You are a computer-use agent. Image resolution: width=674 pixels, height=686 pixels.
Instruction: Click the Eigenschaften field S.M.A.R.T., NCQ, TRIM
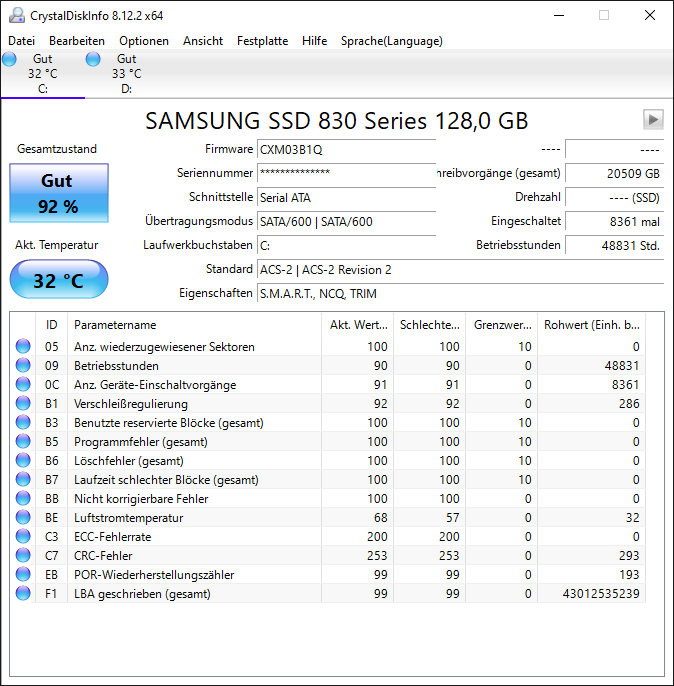tap(461, 294)
